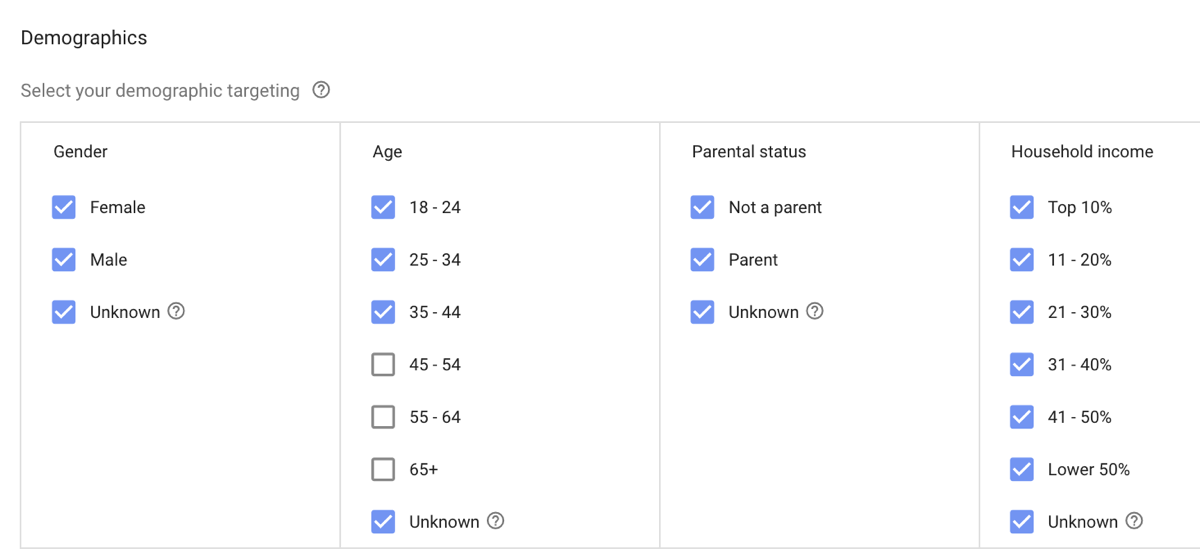Uncheck the Not a parent checkbox
Image resolution: width=1200 pixels, height=554 pixels.
click(x=702, y=207)
